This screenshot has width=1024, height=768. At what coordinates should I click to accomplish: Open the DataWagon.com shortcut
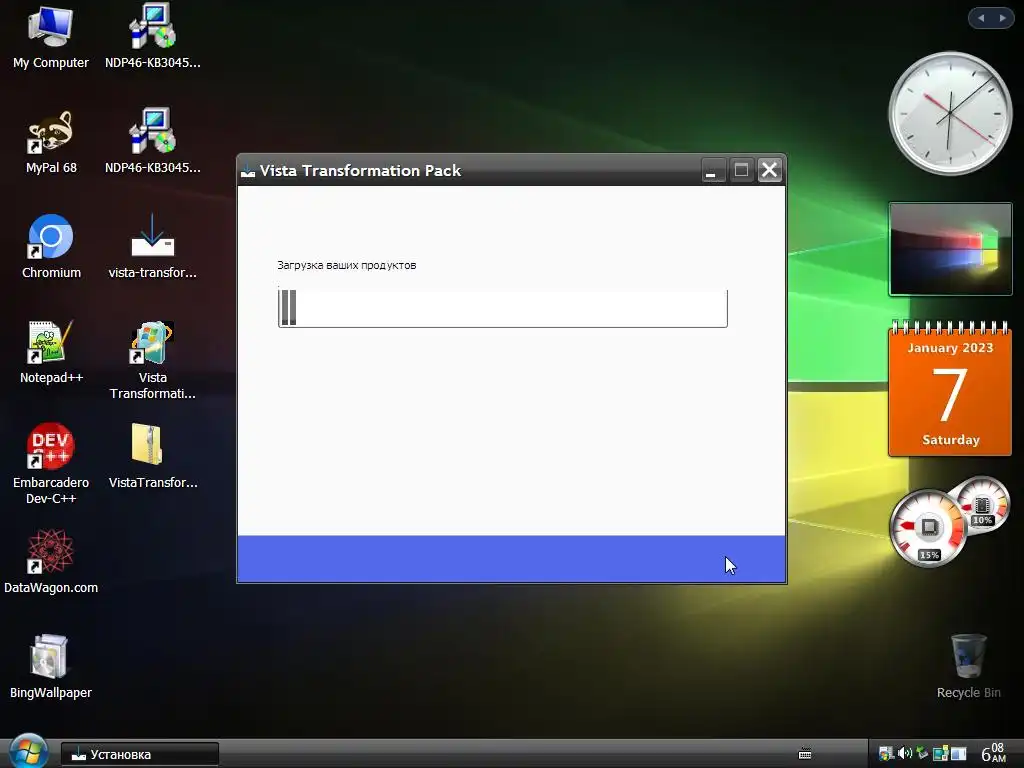click(x=50, y=562)
